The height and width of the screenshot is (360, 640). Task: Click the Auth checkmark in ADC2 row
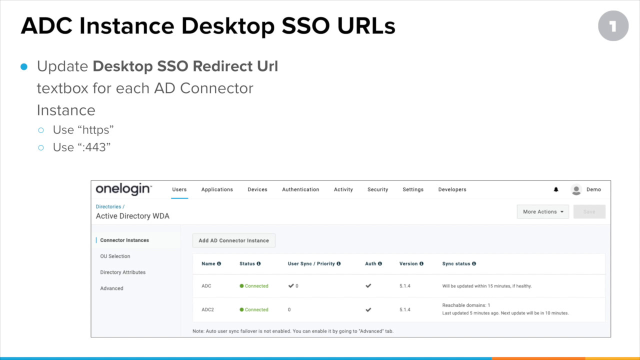pyautogui.click(x=368, y=310)
